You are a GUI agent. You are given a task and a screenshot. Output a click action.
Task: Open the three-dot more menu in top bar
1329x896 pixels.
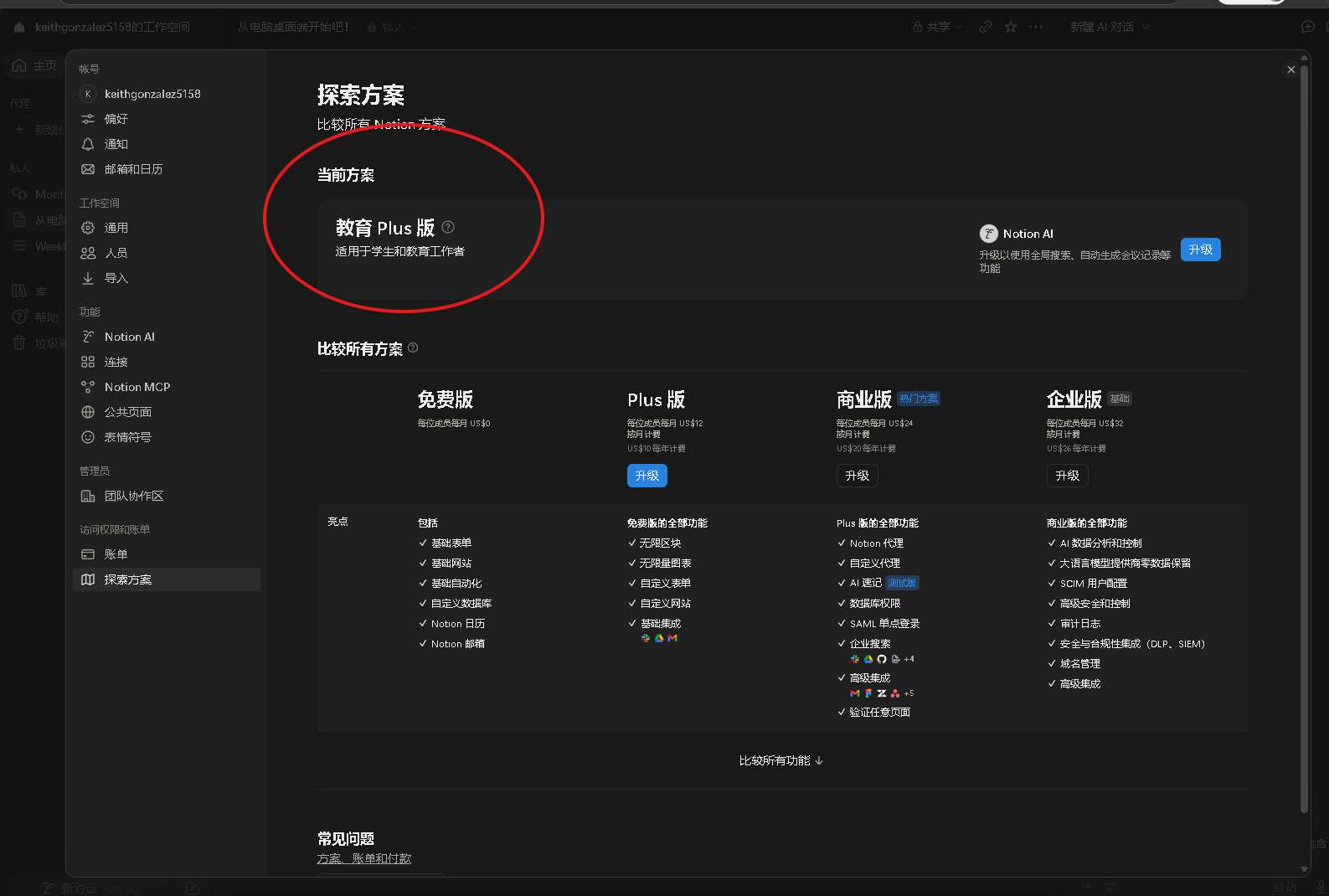[1036, 27]
